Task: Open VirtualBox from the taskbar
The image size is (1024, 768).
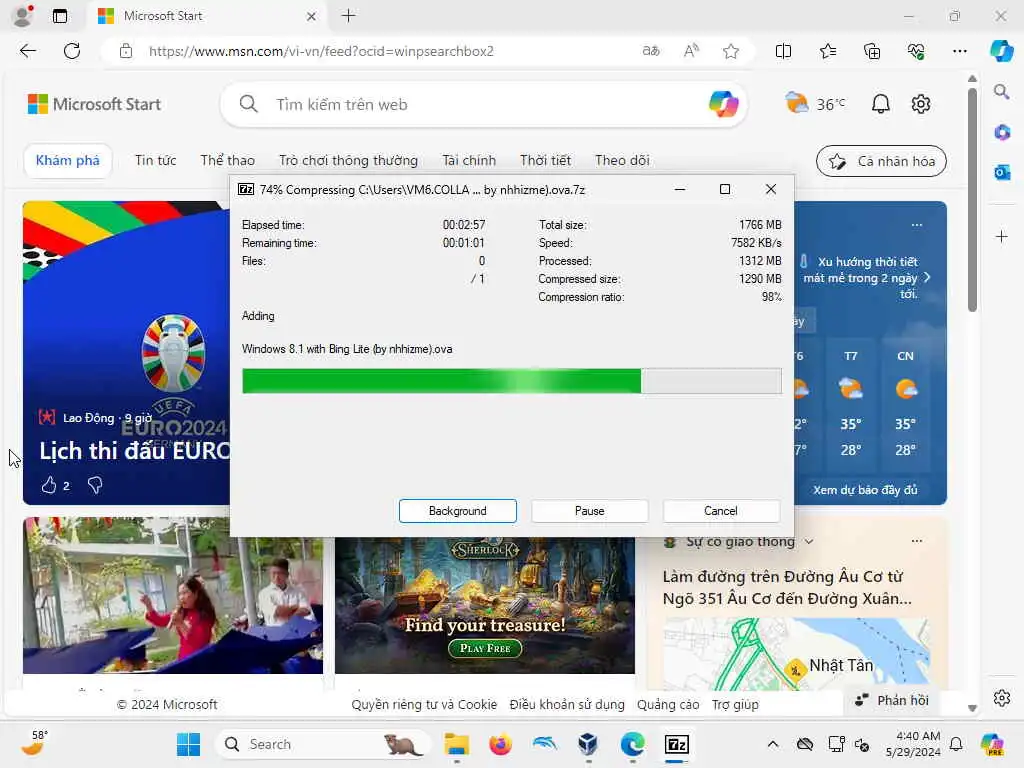Action: coord(588,744)
